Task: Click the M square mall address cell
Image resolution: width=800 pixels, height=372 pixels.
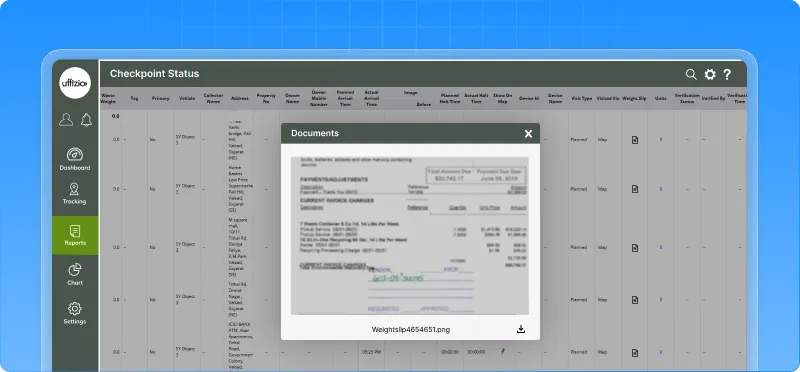Action: pos(240,247)
